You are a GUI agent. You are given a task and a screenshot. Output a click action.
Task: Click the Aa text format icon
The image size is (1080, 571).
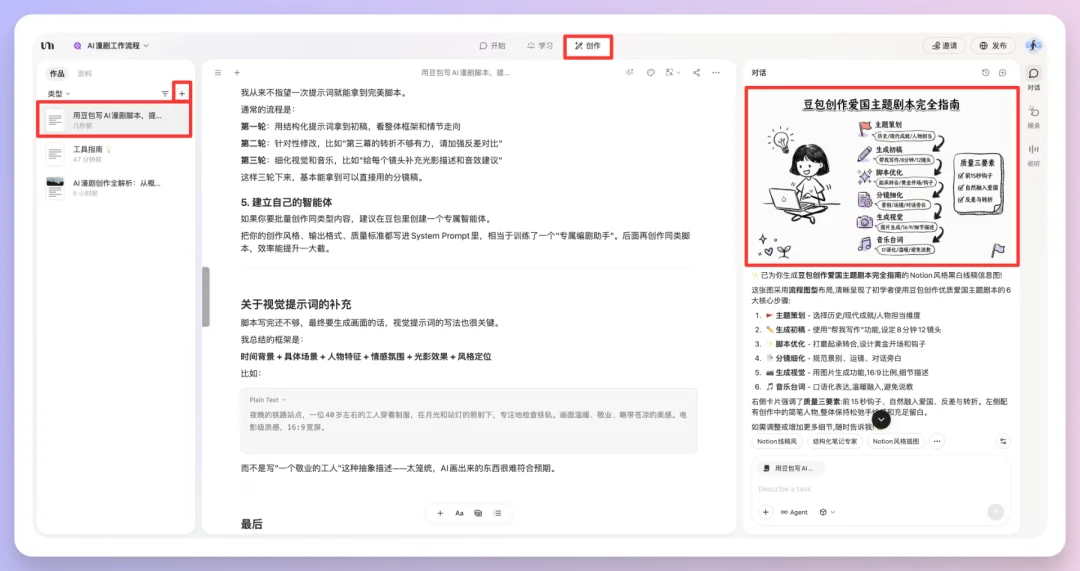459,513
